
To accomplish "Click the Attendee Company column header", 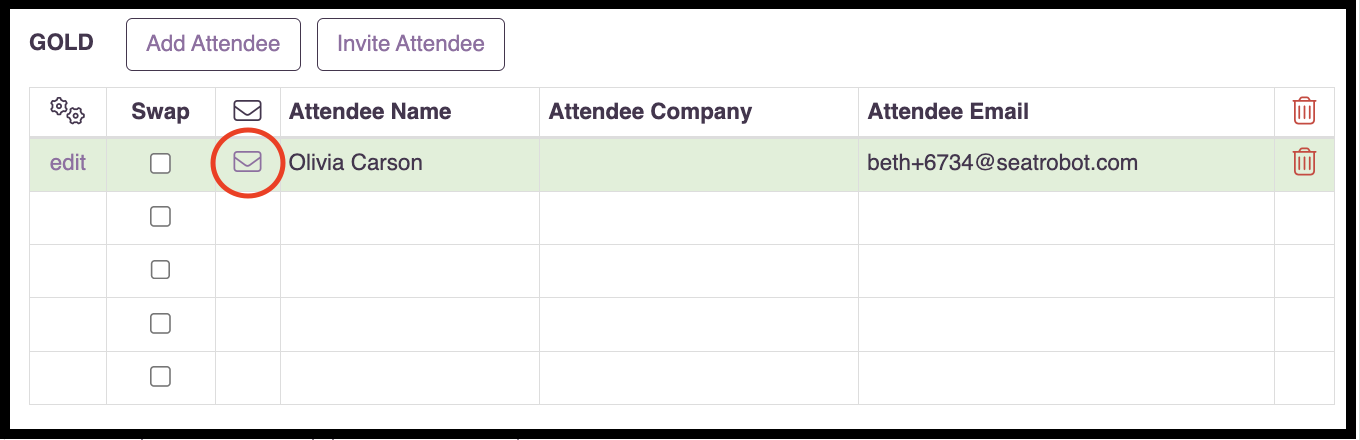I will click(x=650, y=111).
